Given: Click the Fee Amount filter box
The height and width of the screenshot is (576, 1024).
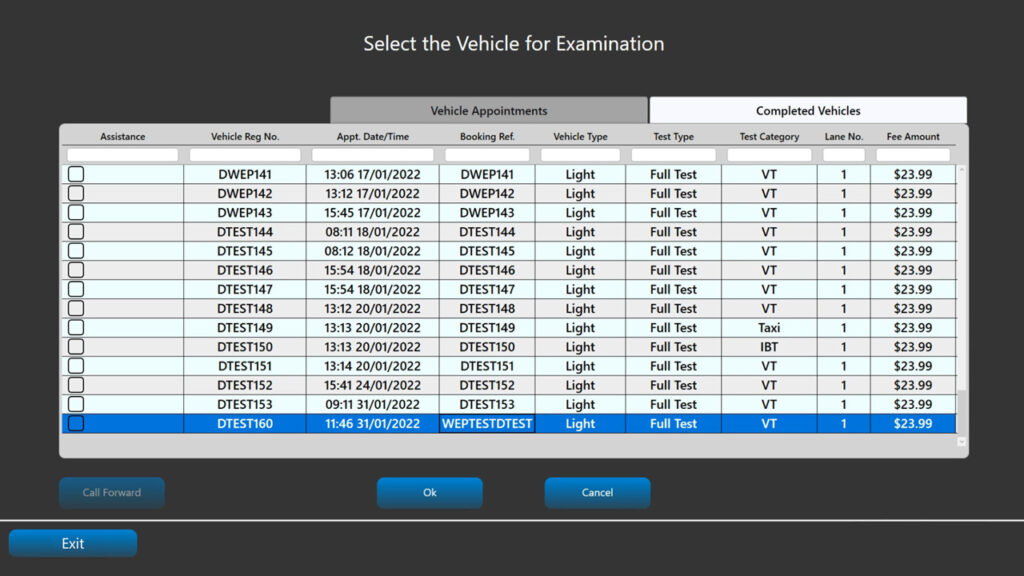Looking at the screenshot, I should pyautogui.click(x=912, y=154).
